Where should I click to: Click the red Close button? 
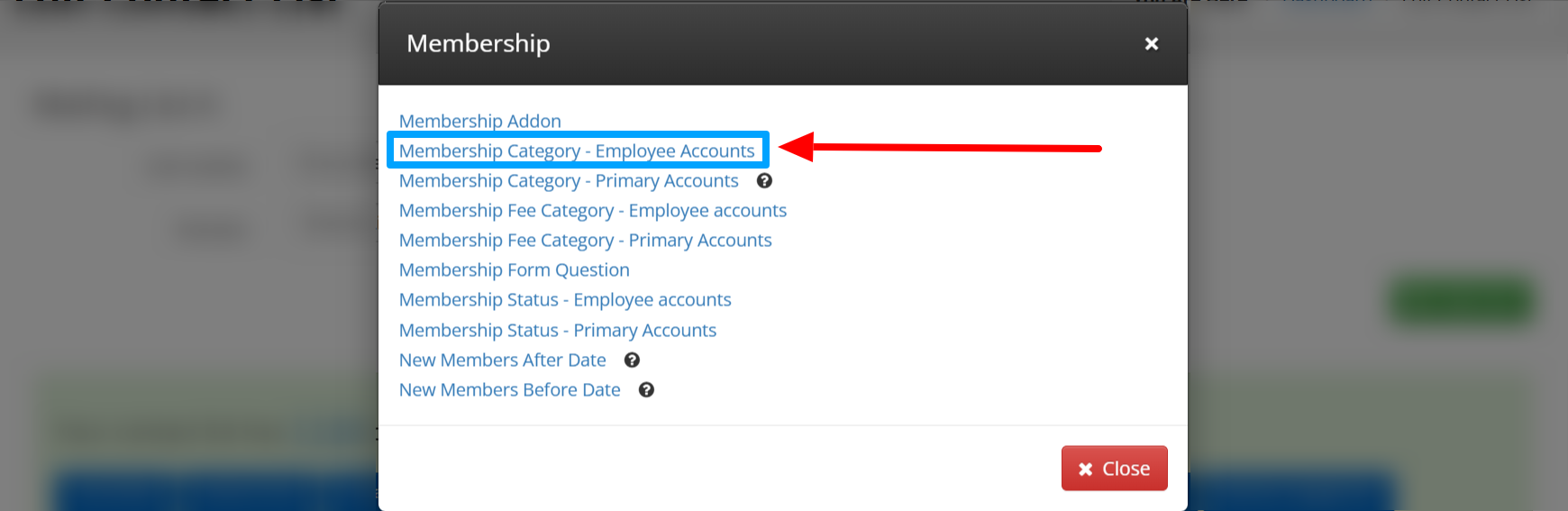click(1114, 468)
